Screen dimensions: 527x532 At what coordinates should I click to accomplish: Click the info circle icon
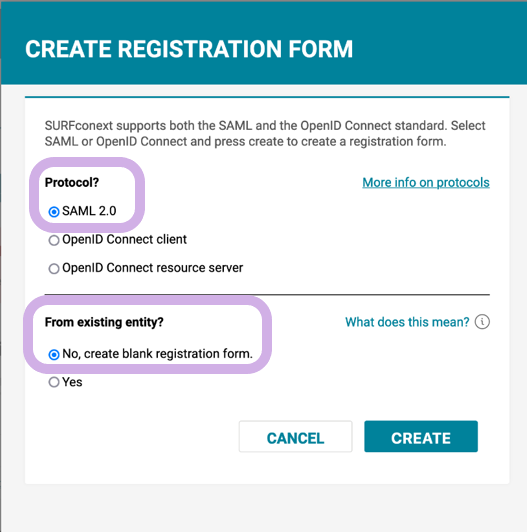482,322
